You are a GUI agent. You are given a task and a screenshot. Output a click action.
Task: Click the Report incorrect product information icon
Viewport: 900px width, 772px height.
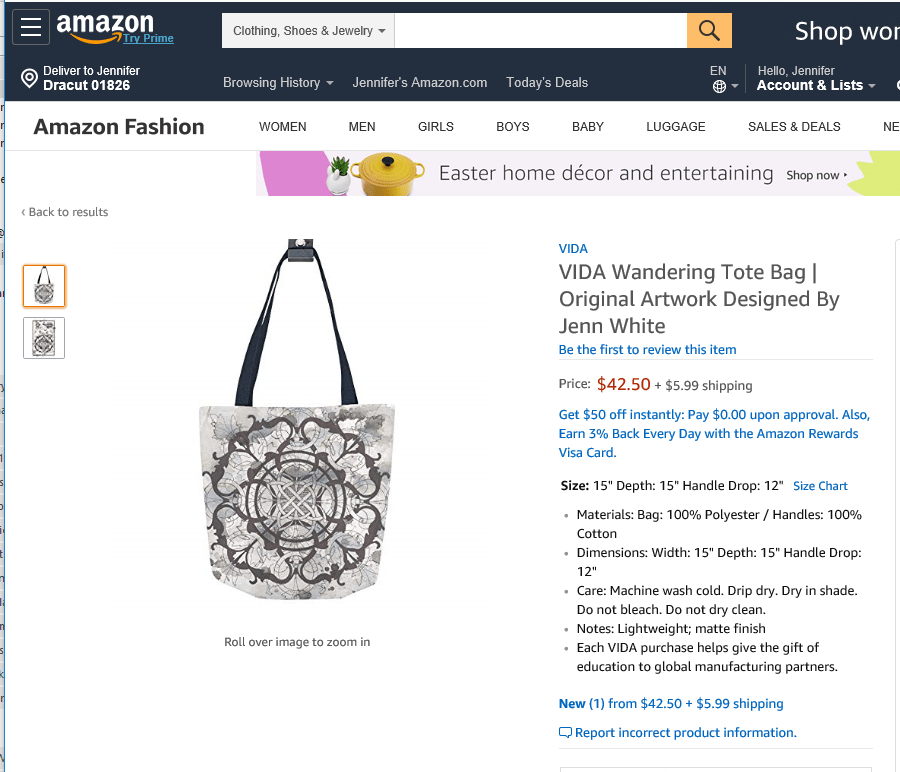click(565, 733)
